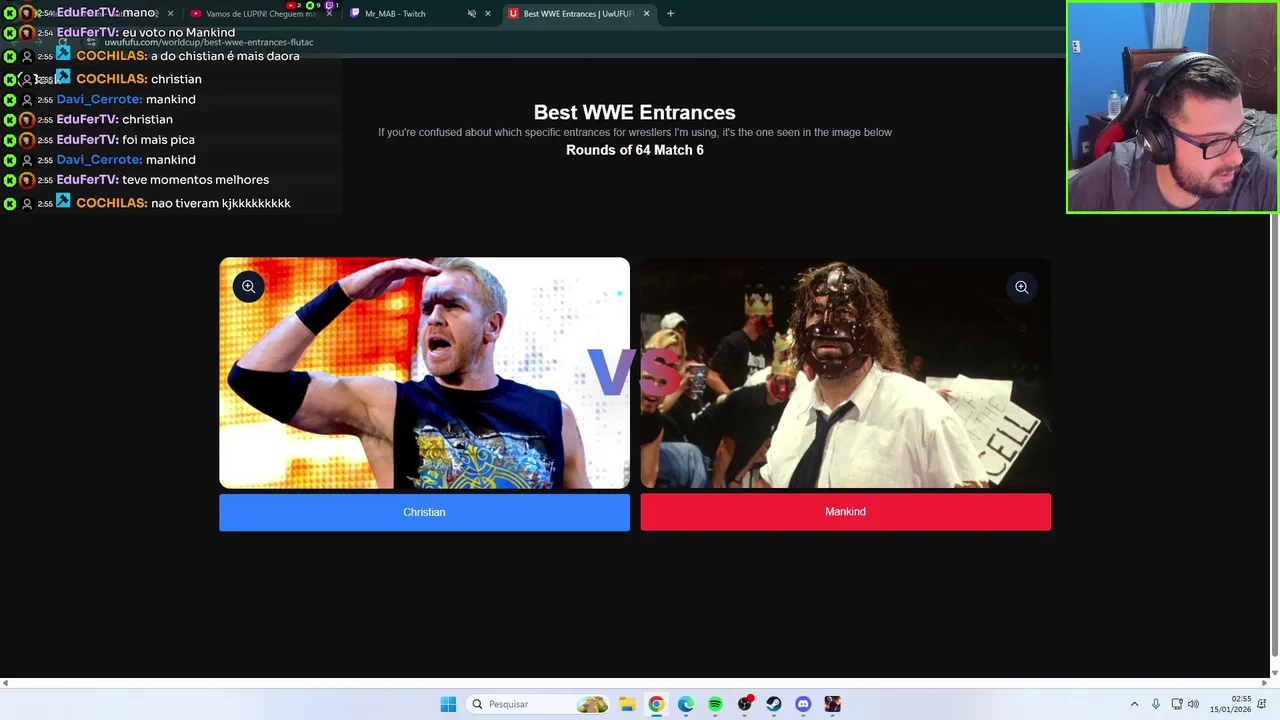Open the Windows Start menu

(448, 704)
